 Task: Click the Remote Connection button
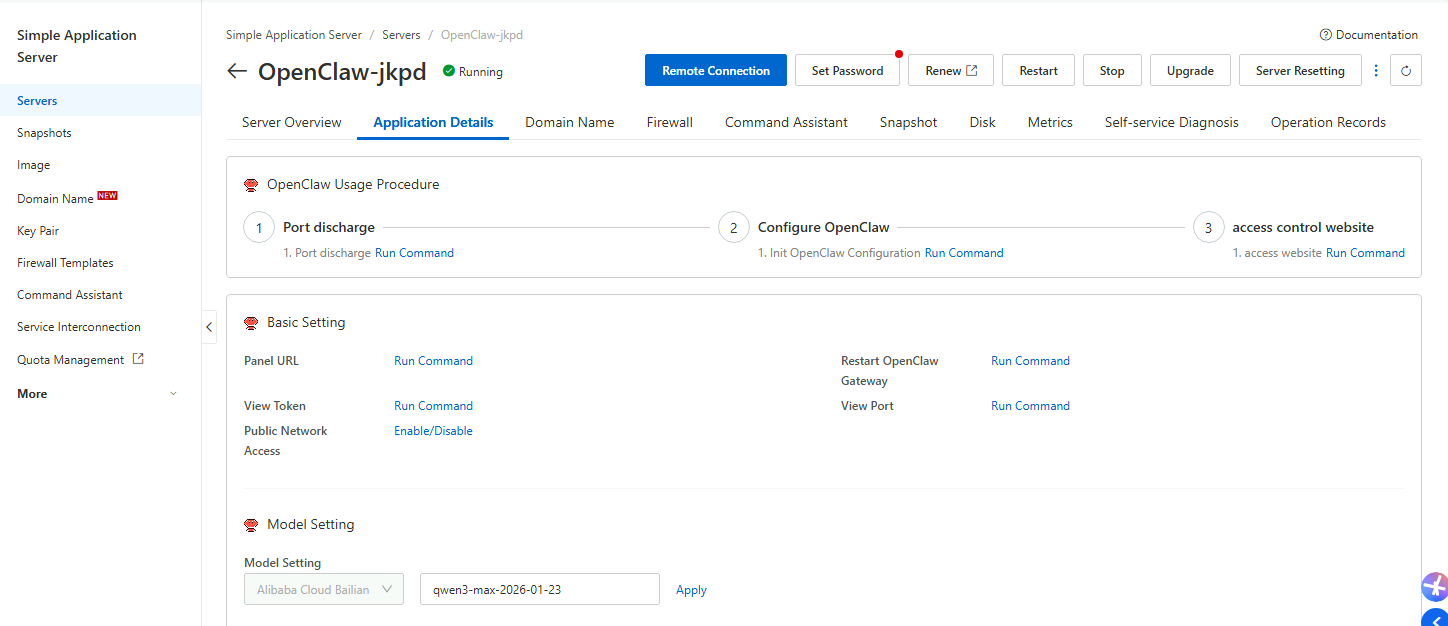716,71
